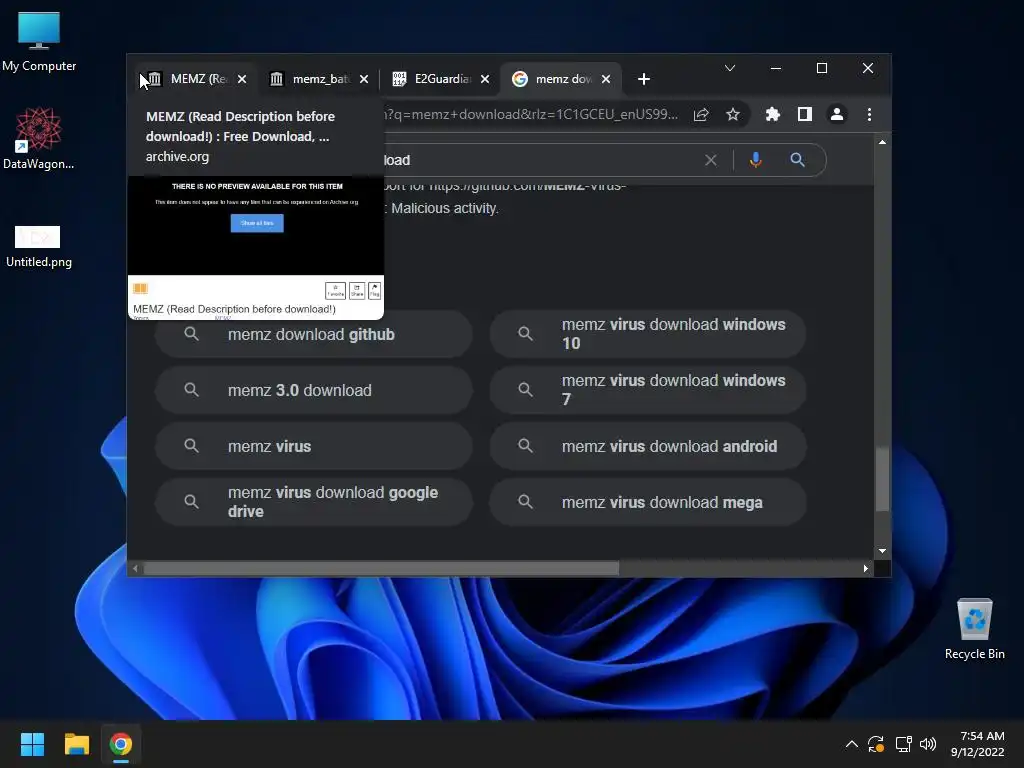Screen dimensions: 1024x768
Task: Maximize the Chrome window
Action: click(x=822, y=68)
